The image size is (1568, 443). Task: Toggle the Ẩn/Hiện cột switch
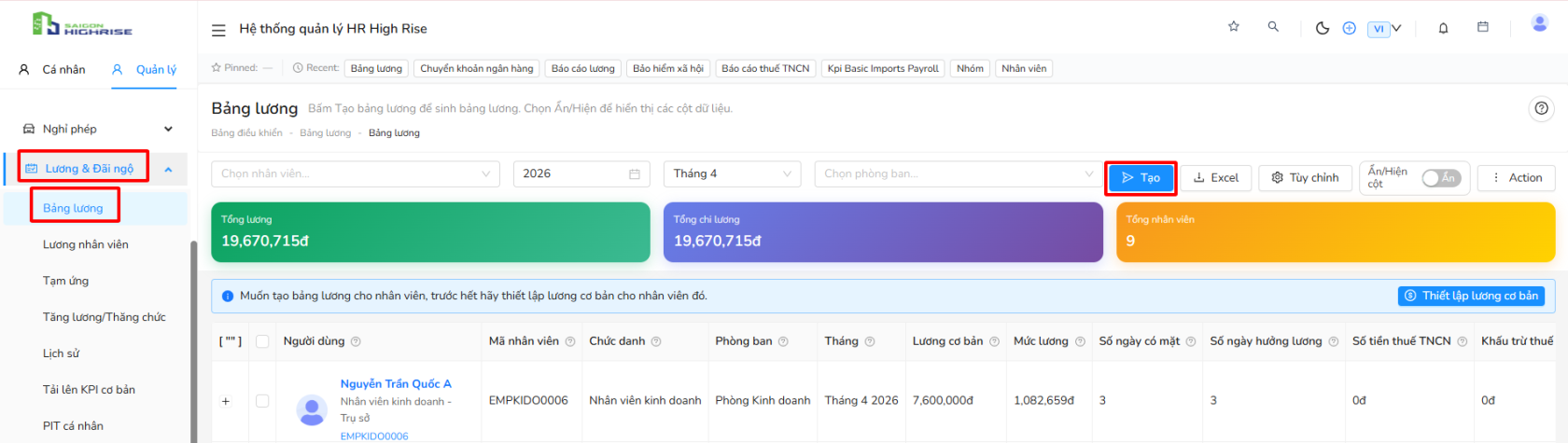click(1441, 177)
